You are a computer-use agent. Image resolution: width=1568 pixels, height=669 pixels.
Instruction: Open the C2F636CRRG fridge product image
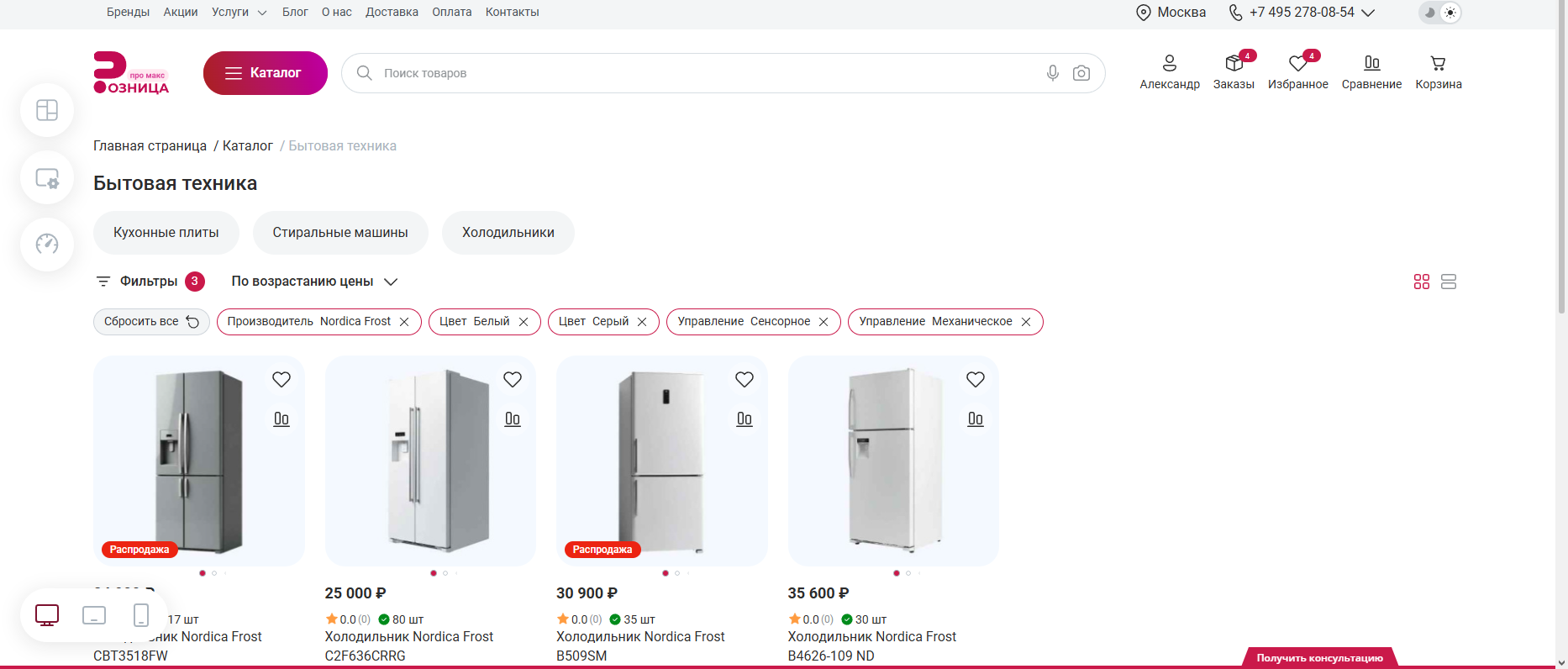tap(430, 461)
